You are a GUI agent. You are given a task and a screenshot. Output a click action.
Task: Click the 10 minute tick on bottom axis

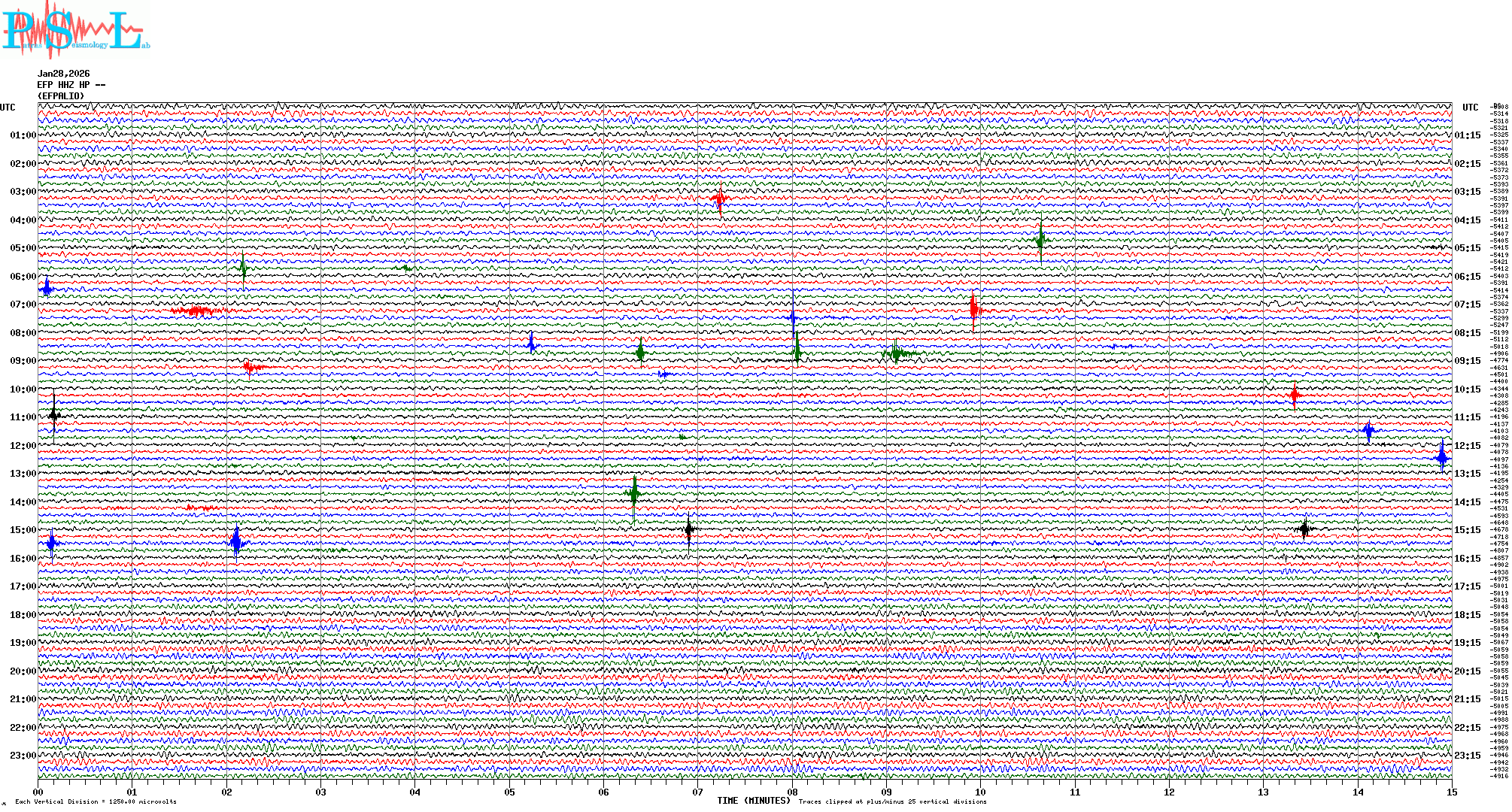[980, 792]
